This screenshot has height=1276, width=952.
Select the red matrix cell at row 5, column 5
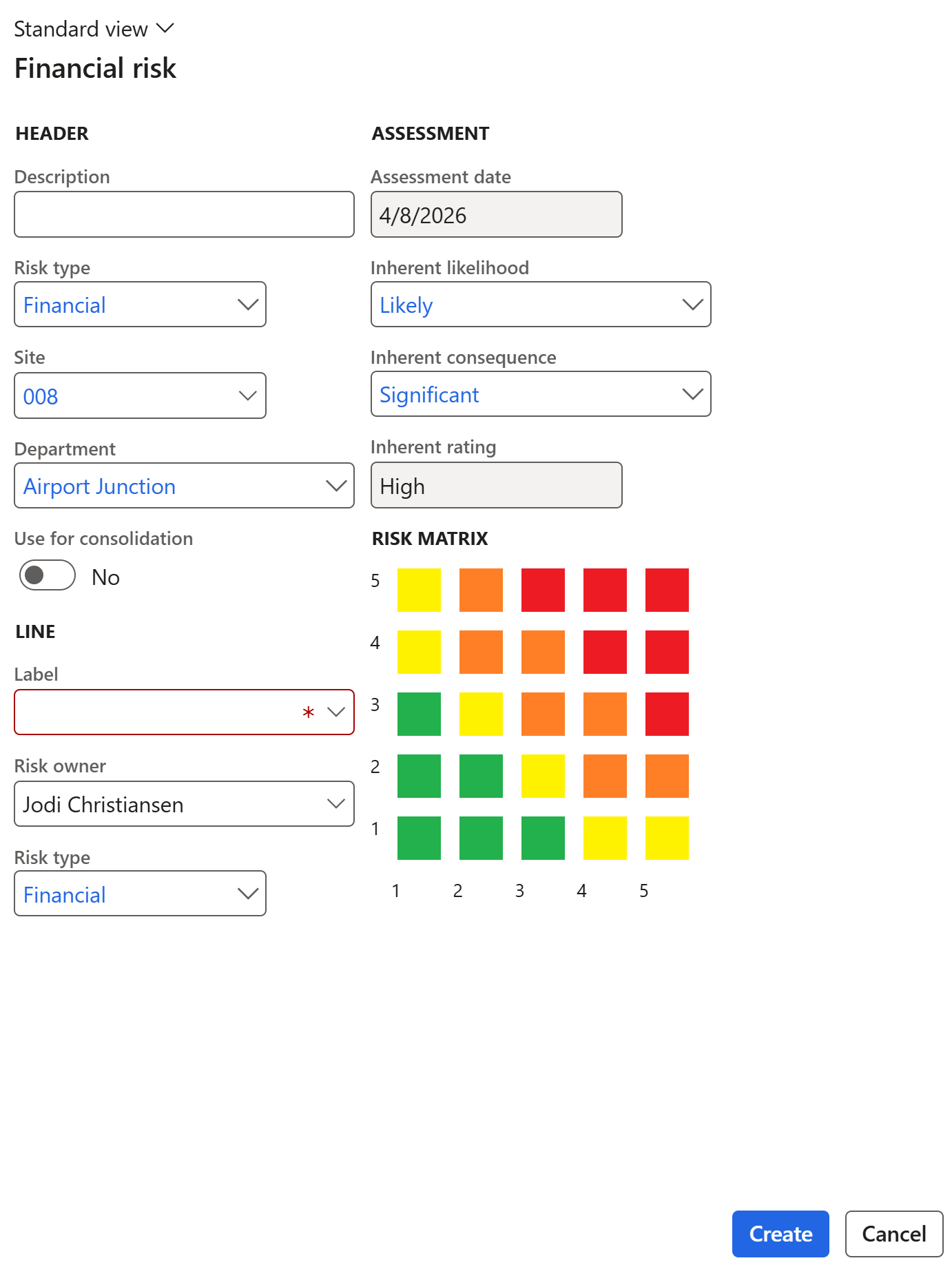(x=667, y=590)
